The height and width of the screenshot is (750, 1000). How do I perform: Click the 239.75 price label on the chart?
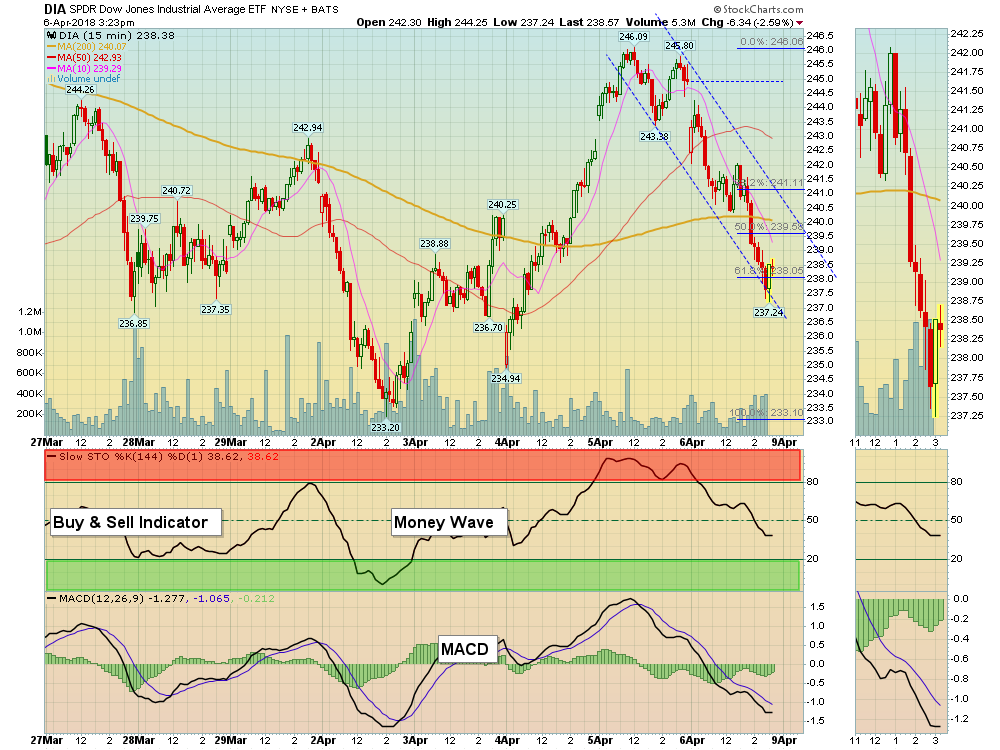[144, 219]
